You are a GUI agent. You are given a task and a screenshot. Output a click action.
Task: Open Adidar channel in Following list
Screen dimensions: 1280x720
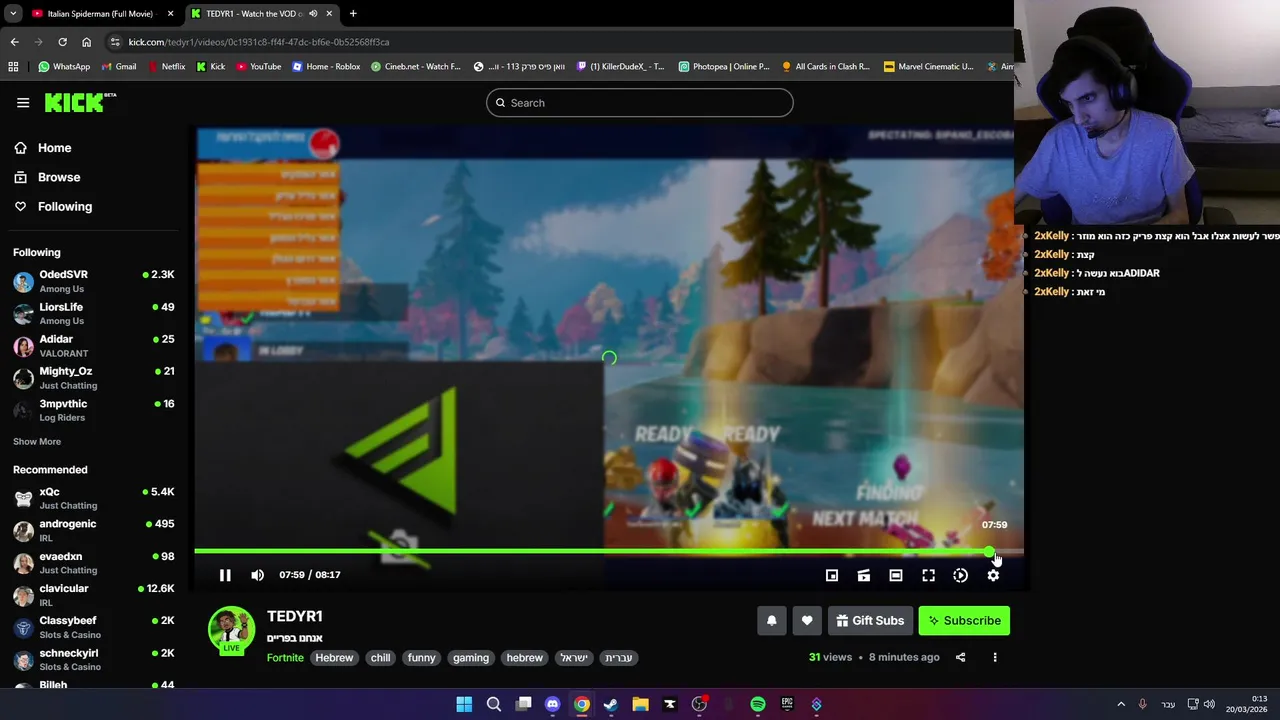pyautogui.click(x=94, y=346)
